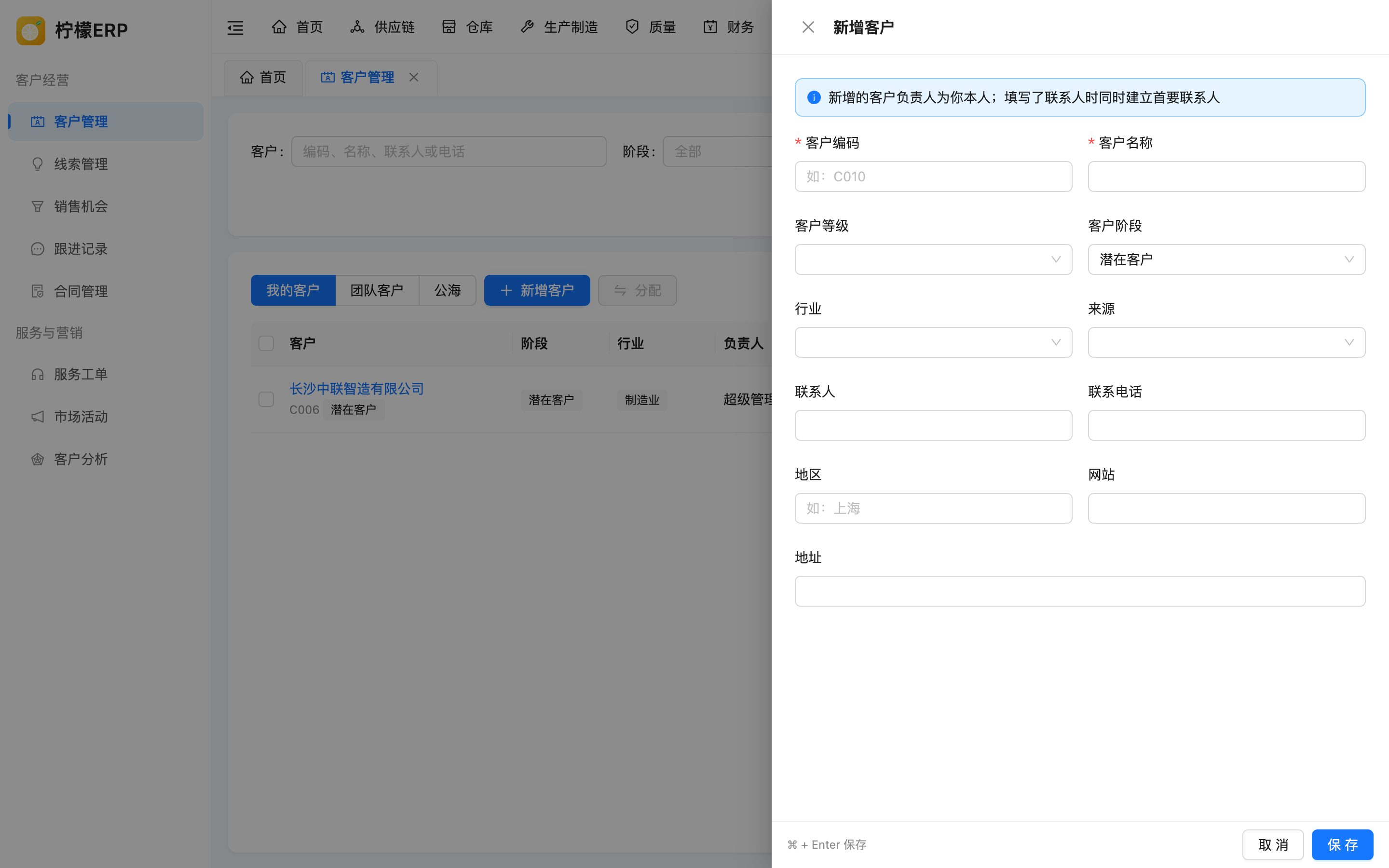Focus the 客户编码 input field
Viewport: 1389px width, 868px height.
[x=933, y=176]
